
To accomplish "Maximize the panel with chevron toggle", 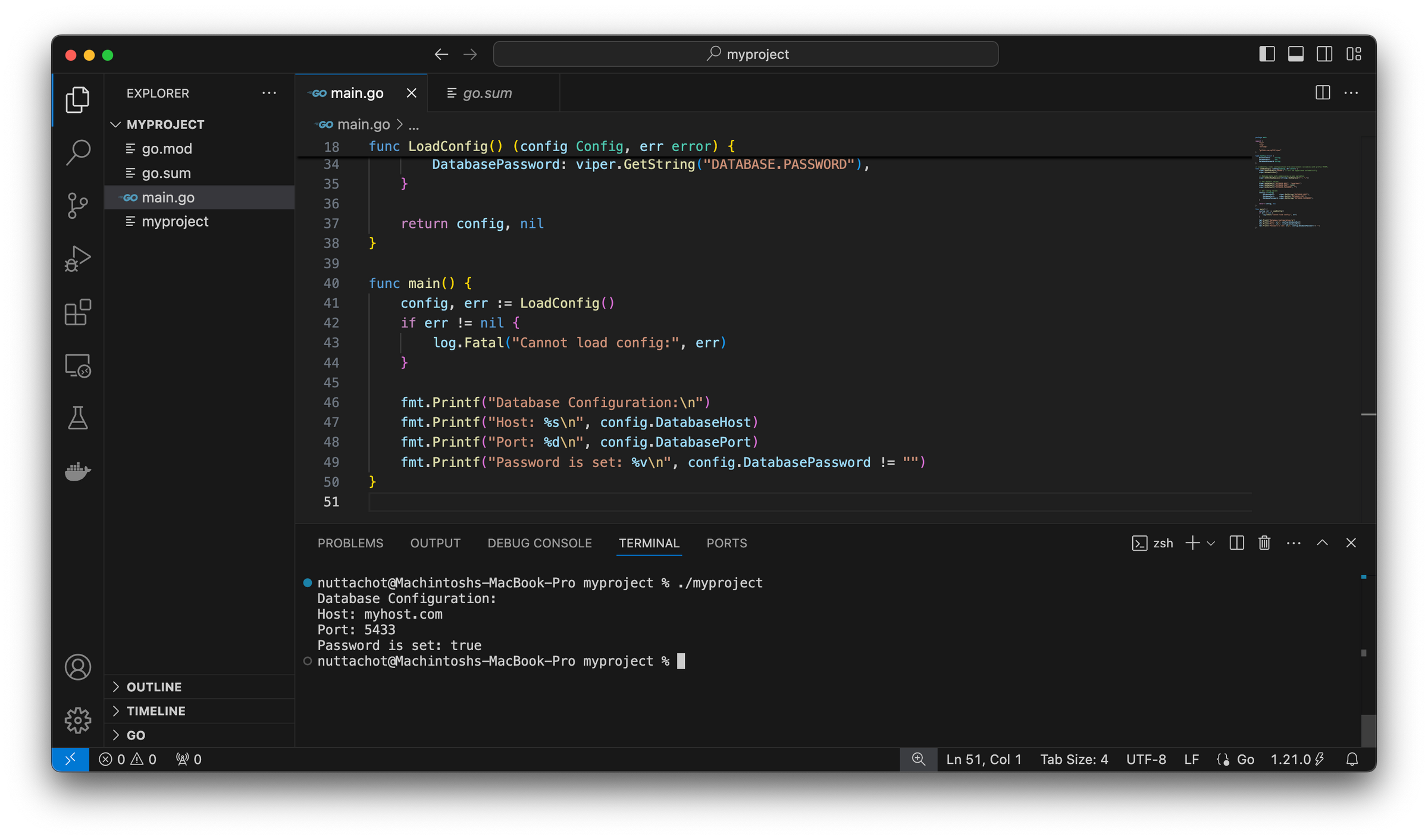I will (x=1322, y=543).
